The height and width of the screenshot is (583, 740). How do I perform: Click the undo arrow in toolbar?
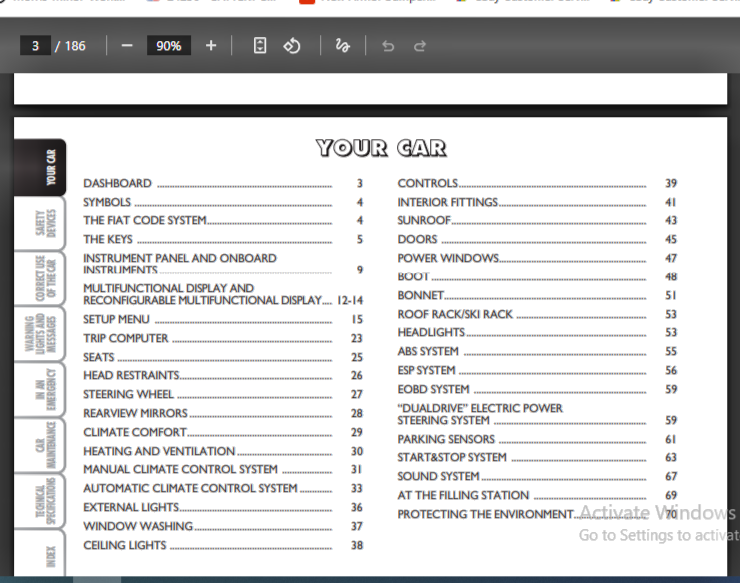[388, 46]
